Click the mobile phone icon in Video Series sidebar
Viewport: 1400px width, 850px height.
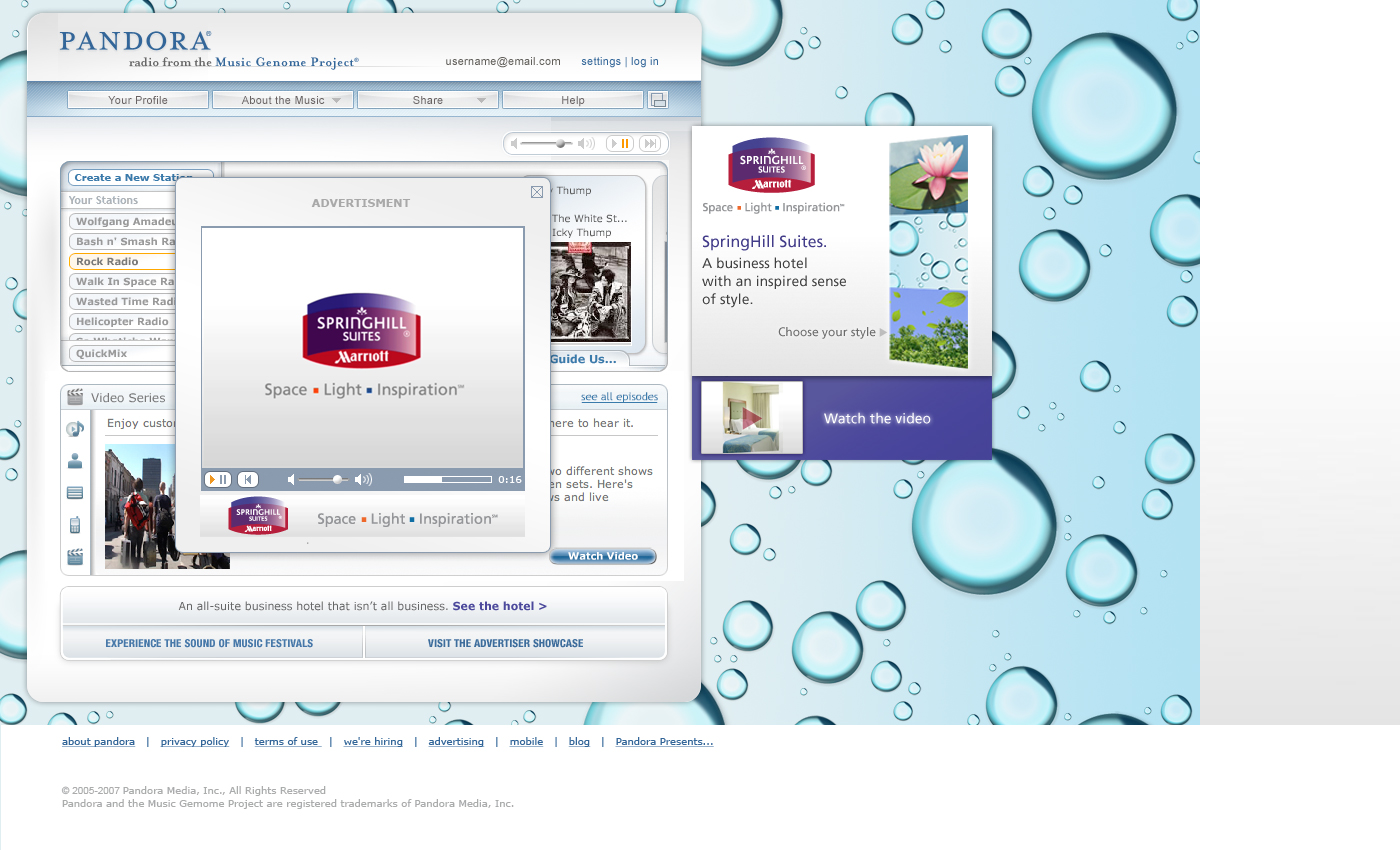[x=75, y=525]
